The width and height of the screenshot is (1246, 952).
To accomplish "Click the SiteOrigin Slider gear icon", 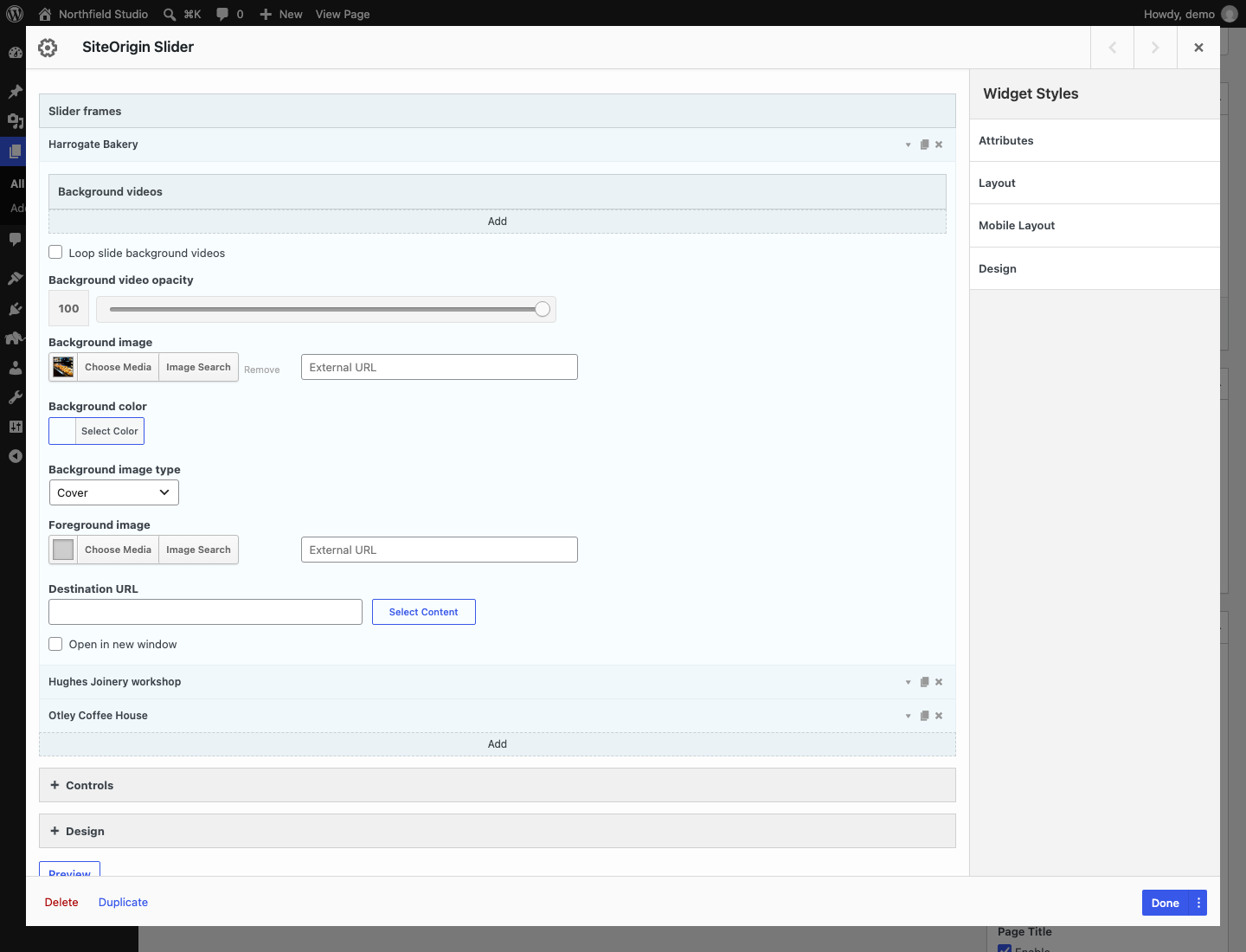I will coord(48,48).
